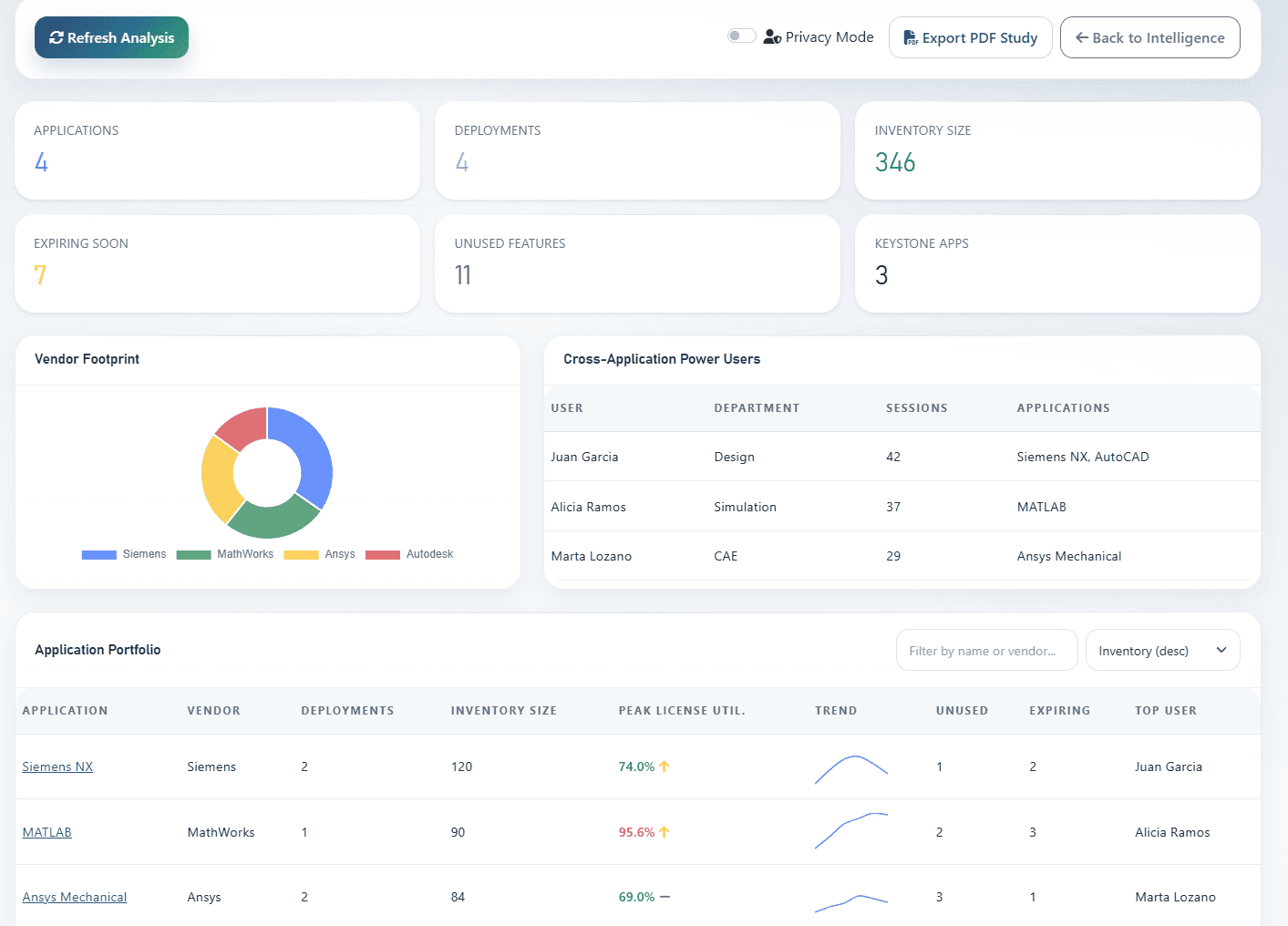This screenshot has height=926, width=1288.
Task: Open the Siemens NX application link
Action: click(x=57, y=767)
